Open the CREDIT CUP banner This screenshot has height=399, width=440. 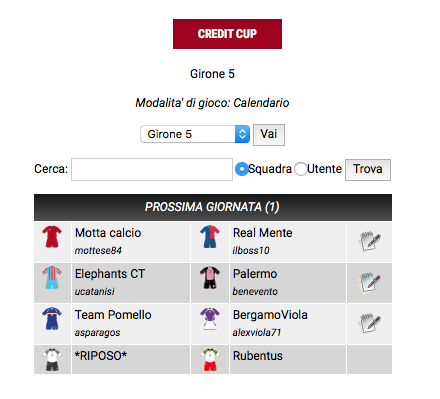[227, 34]
